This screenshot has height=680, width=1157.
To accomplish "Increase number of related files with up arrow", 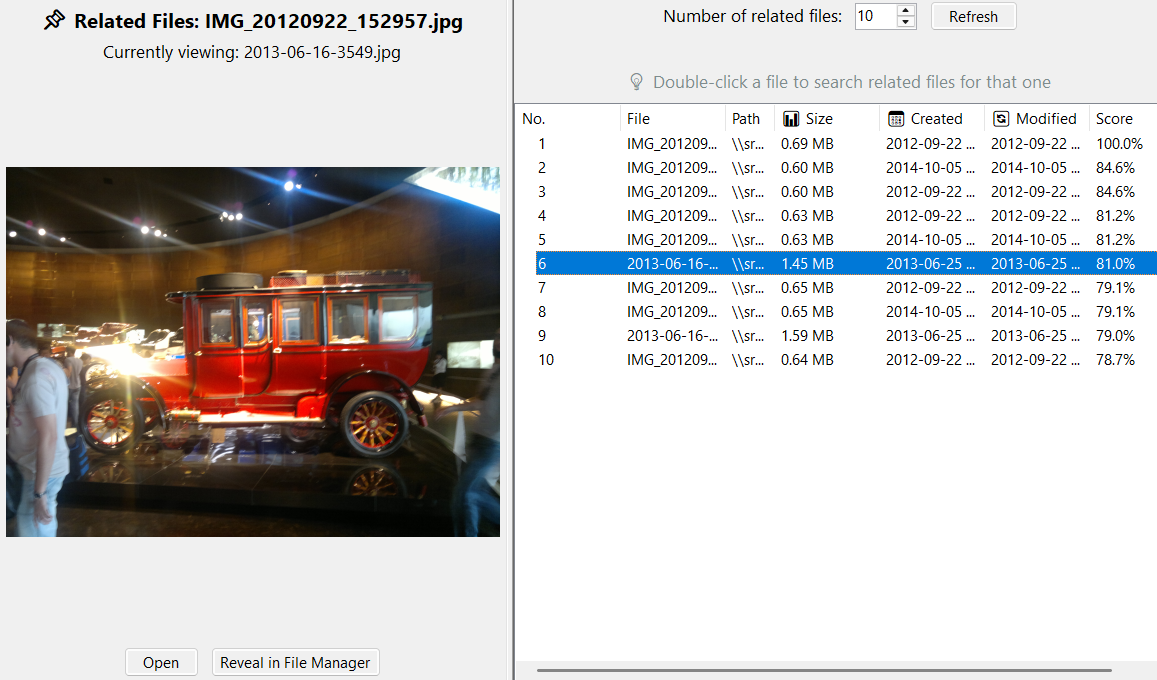I will pos(905,10).
